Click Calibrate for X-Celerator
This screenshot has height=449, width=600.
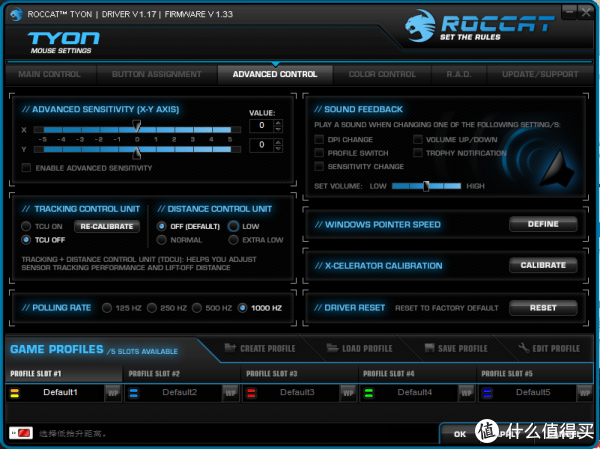point(543,265)
